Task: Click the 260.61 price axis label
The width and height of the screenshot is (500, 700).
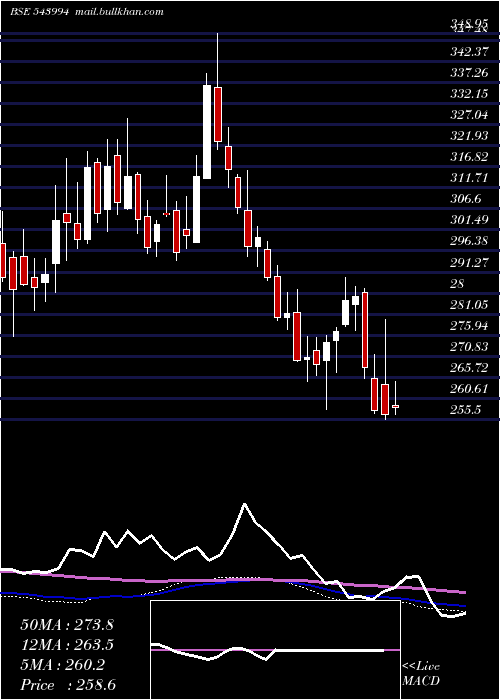Action: point(469,388)
